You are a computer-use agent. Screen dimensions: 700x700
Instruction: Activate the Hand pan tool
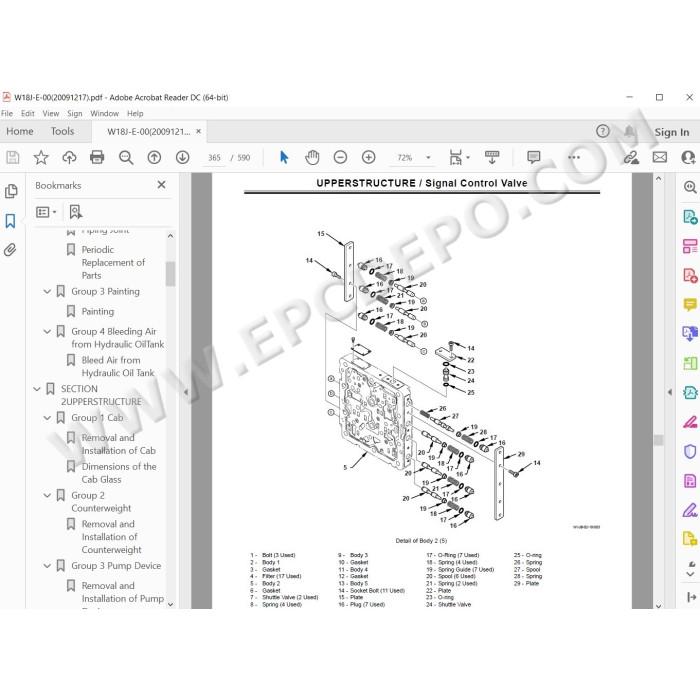point(312,157)
